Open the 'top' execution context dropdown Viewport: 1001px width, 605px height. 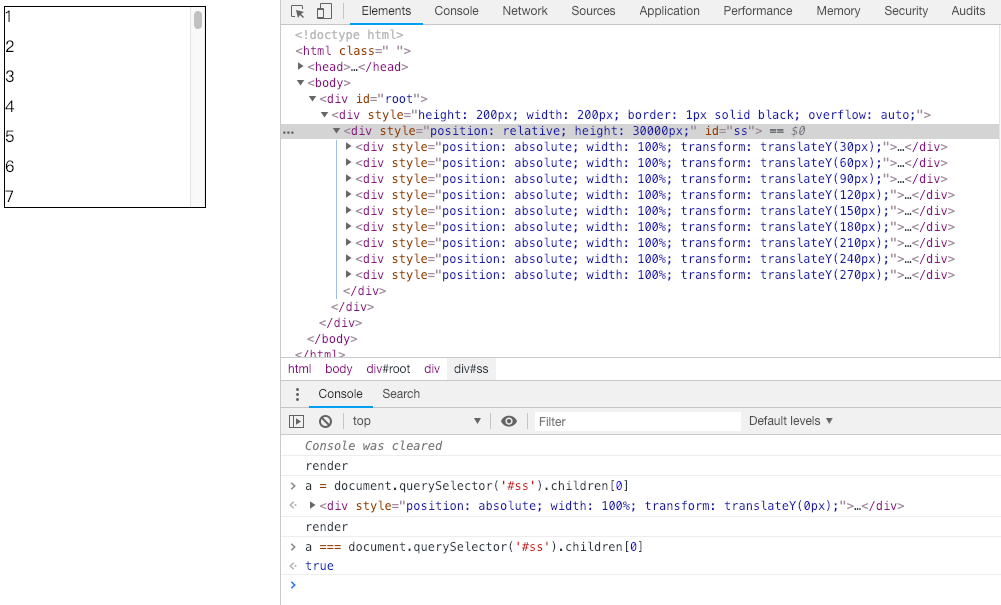click(x=416, y=421)
